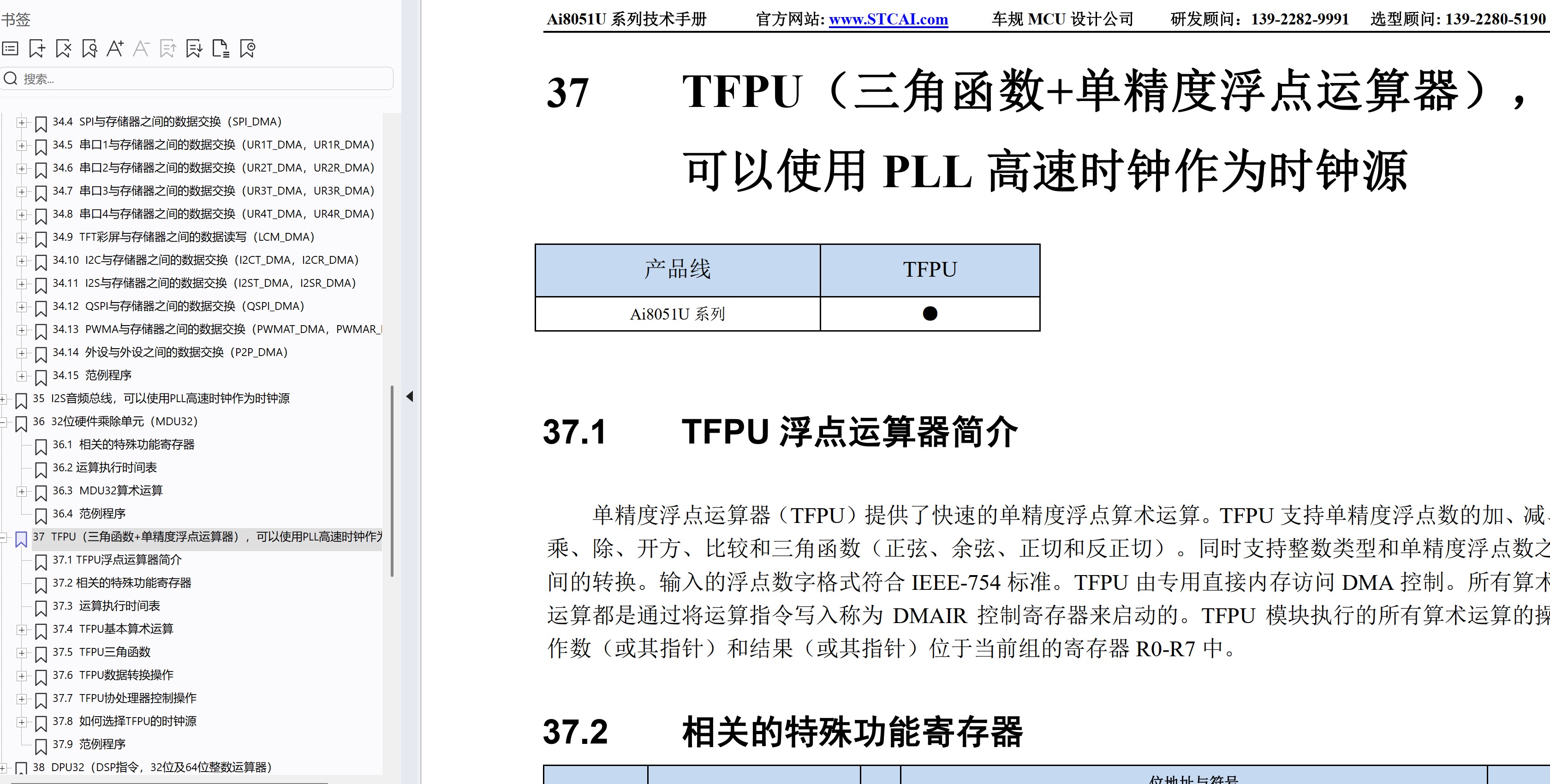Viewport: 1550px width, 784px height.
Task: Click the bookmark panel vertical scrollbar
Action: pyautogui.click(x=392, y=481)
